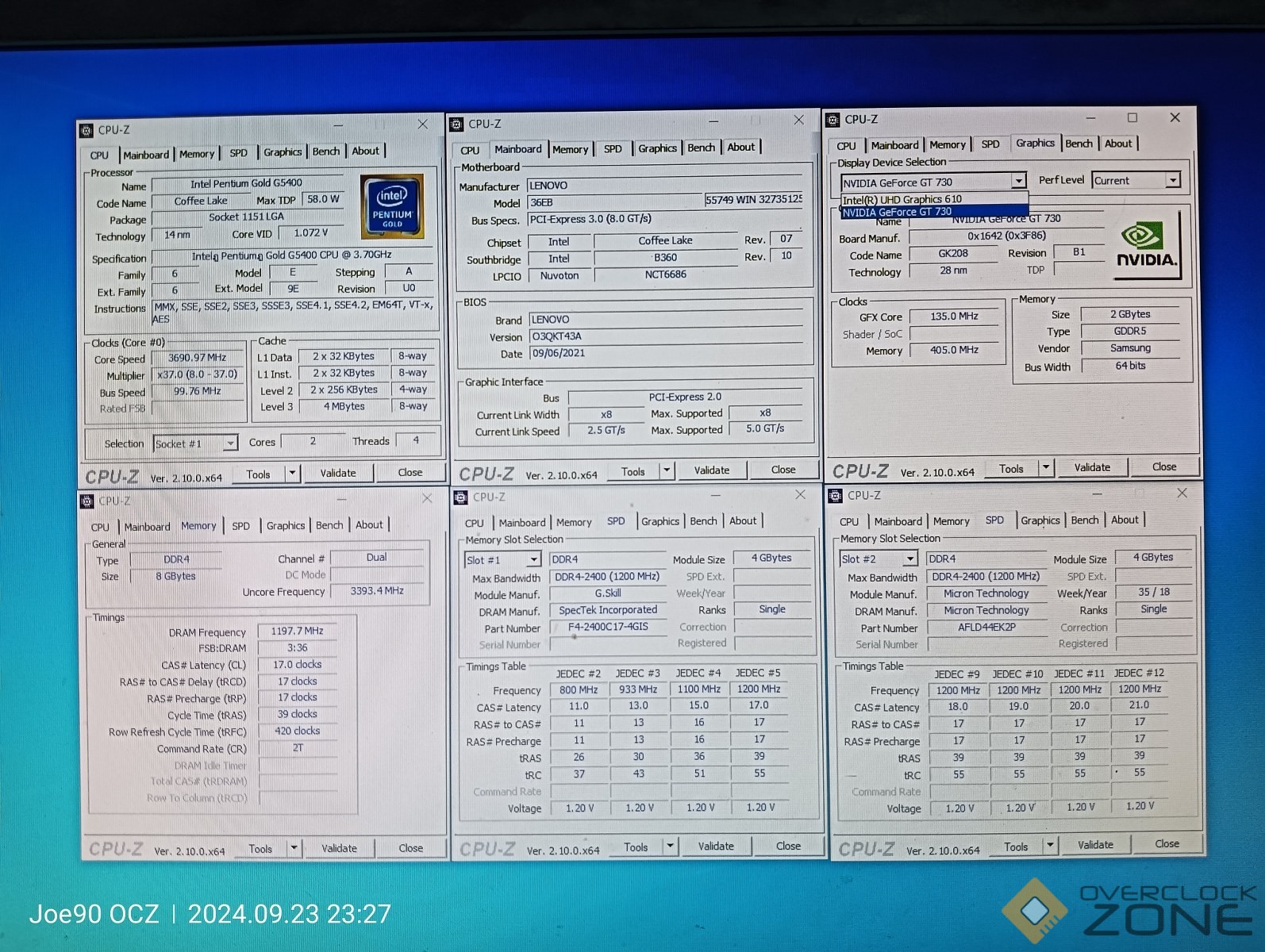Open the Socket #1 selection dropdown
The width and height of the screenshot is (1265, 952).
230,443
